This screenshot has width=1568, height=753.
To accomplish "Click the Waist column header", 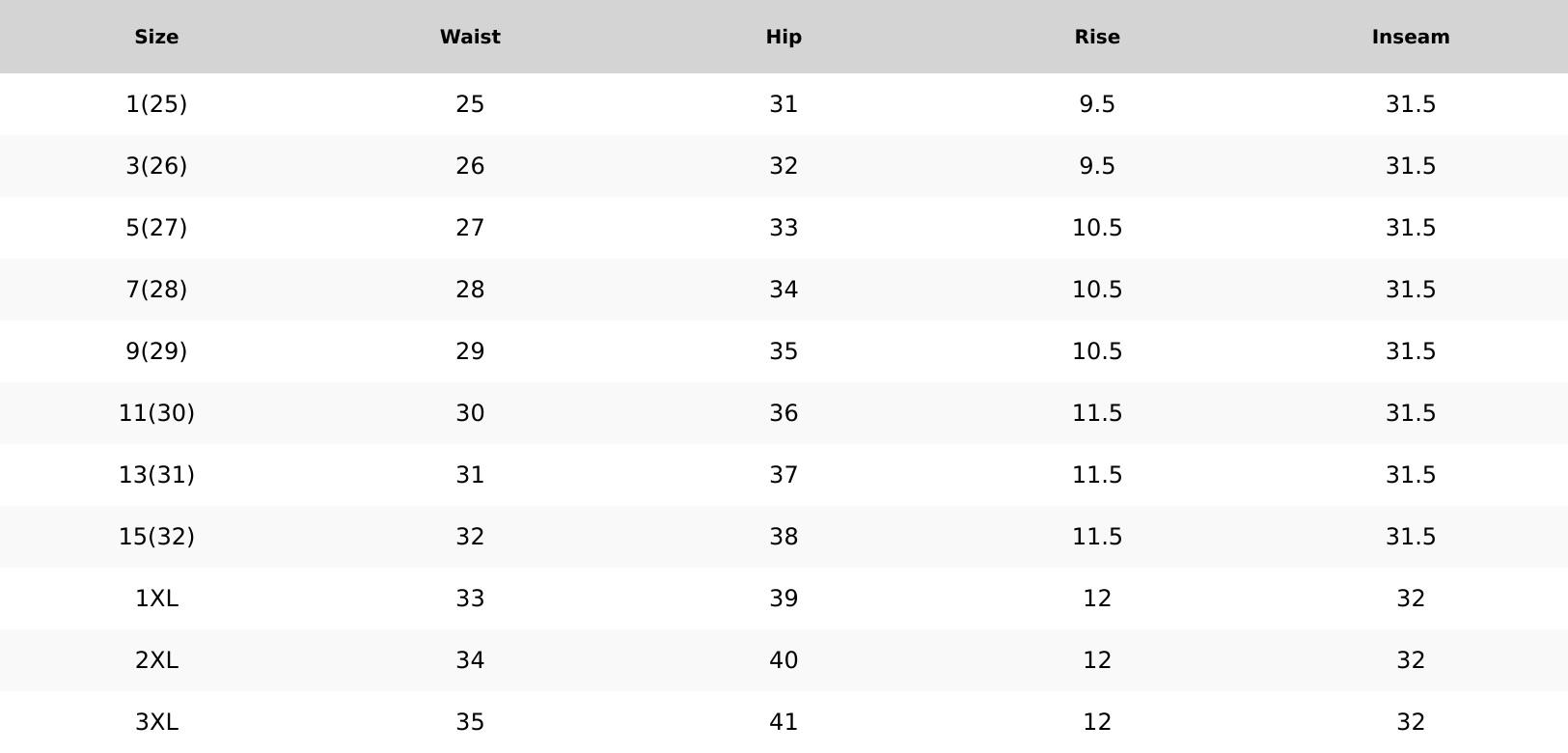I will pos(470,37).
